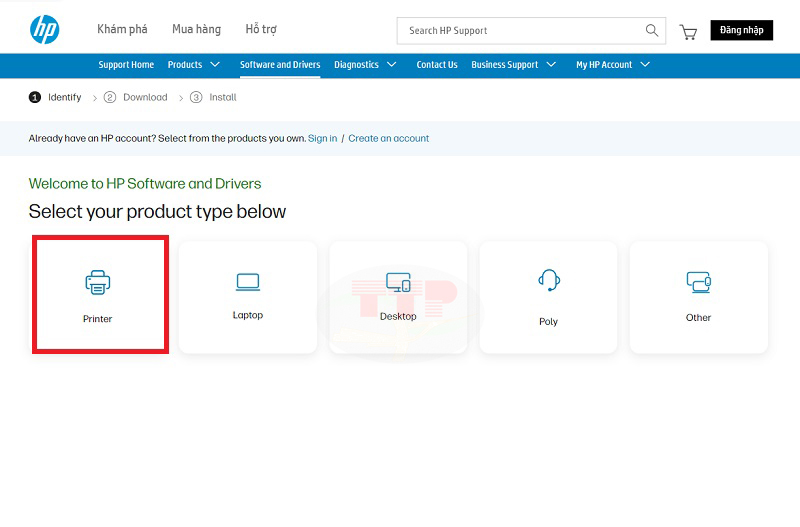
Task: Click the search magnifier icon
Action: click(652, 30)
